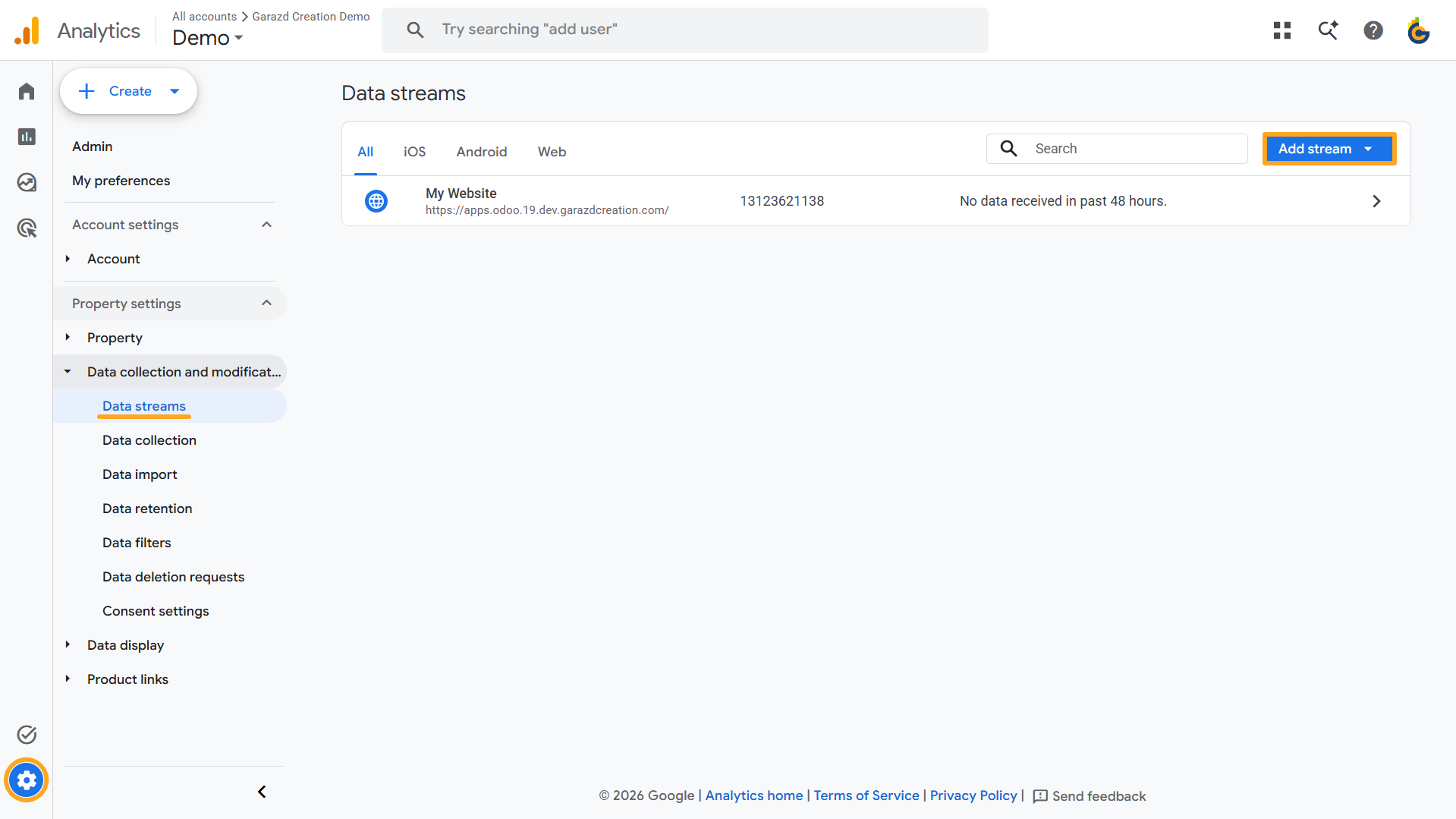This screenshot has height=819, width=1456.
Task: Click the Insights sparkle search icon
Action: 1328,30
